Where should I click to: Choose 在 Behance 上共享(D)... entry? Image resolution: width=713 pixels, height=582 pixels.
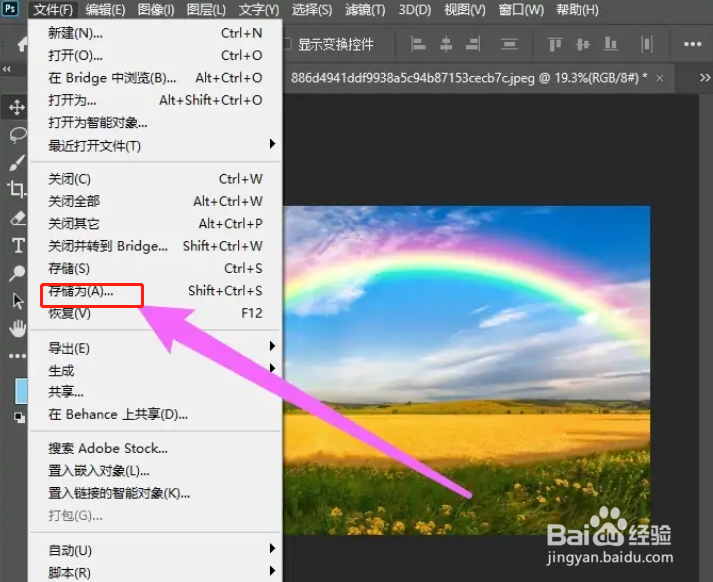156,414
